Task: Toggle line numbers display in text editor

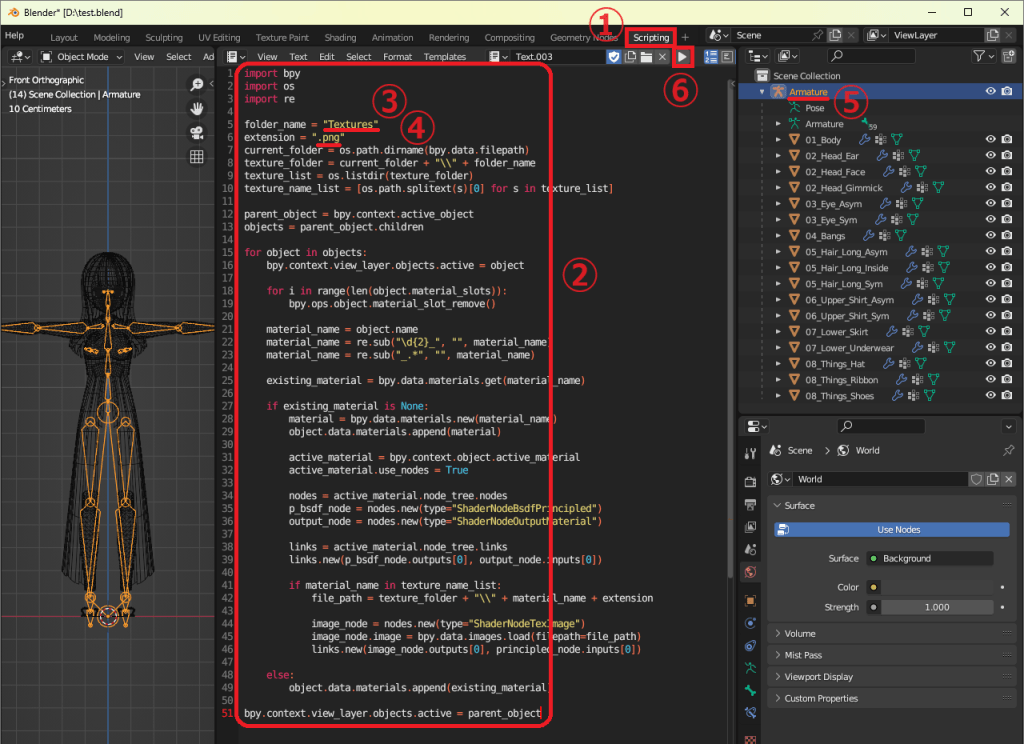Action: click(711, 57)
